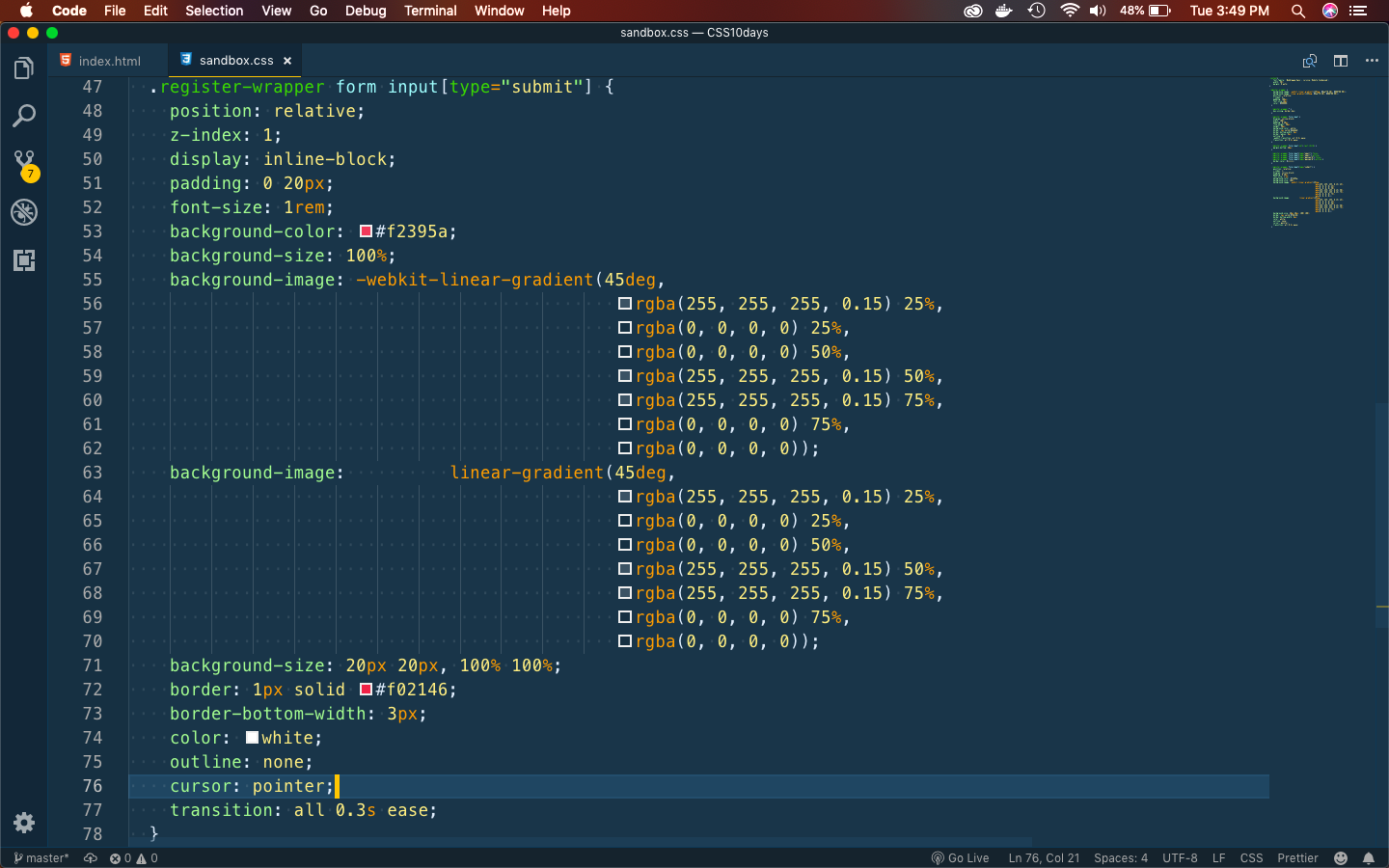Open the Debug menu
Viewport: 1389px width, 868px height.
point(366,11)
